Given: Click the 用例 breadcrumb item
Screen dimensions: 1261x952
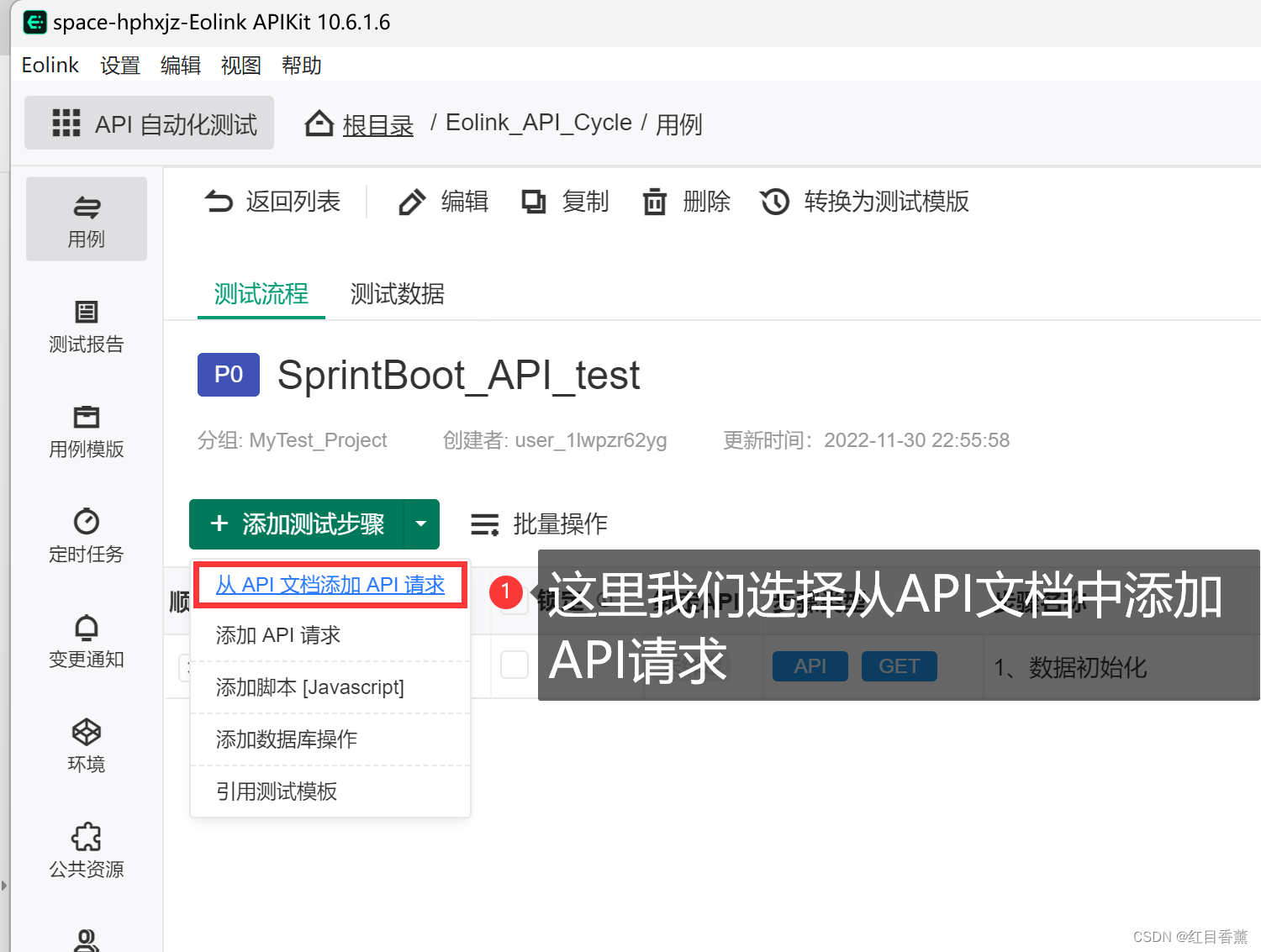Looking at the screenshot, I should point(679,124).
